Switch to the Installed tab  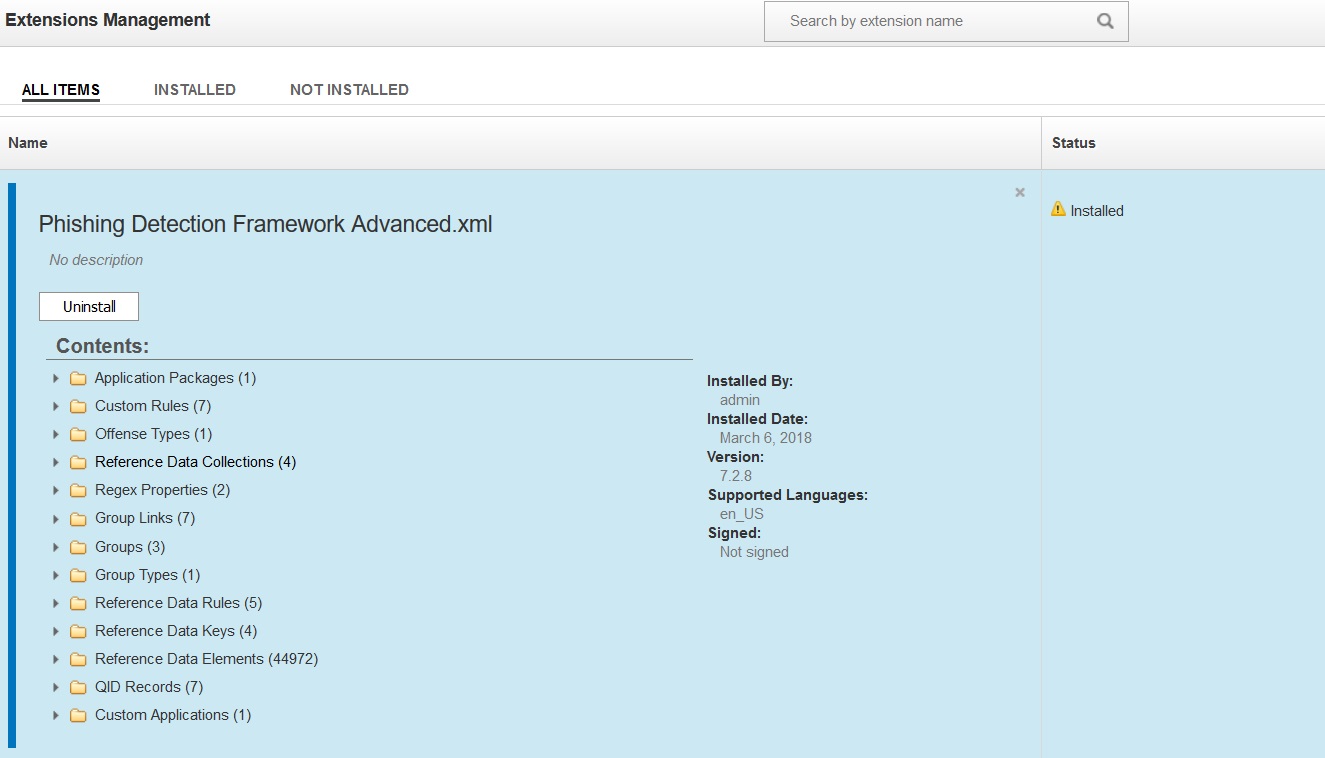[x=195, y=90]
